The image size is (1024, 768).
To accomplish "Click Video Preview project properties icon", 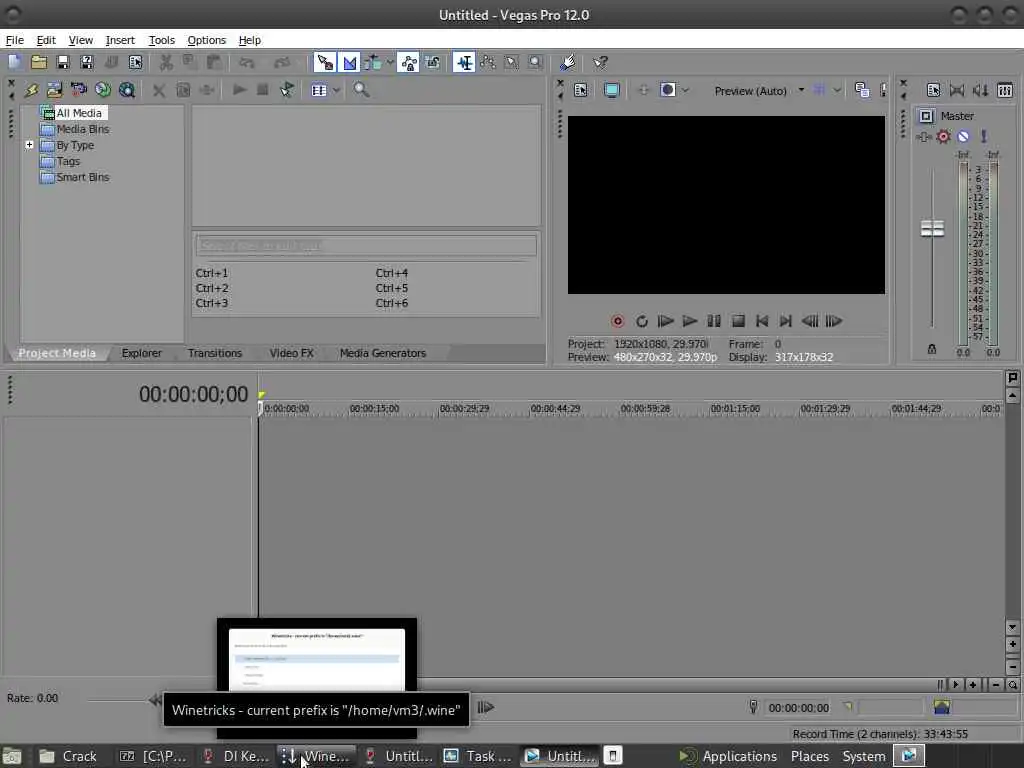I will tap(581, 90).
